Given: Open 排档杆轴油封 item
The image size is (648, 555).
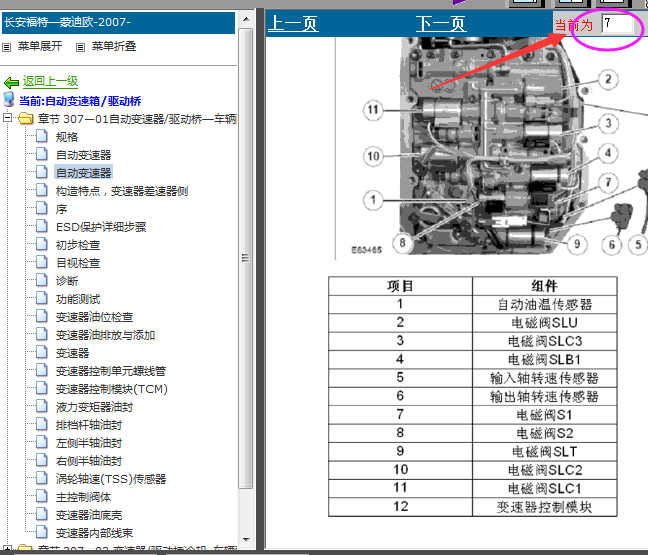Looking at the screenshot, I should point(89,425).
